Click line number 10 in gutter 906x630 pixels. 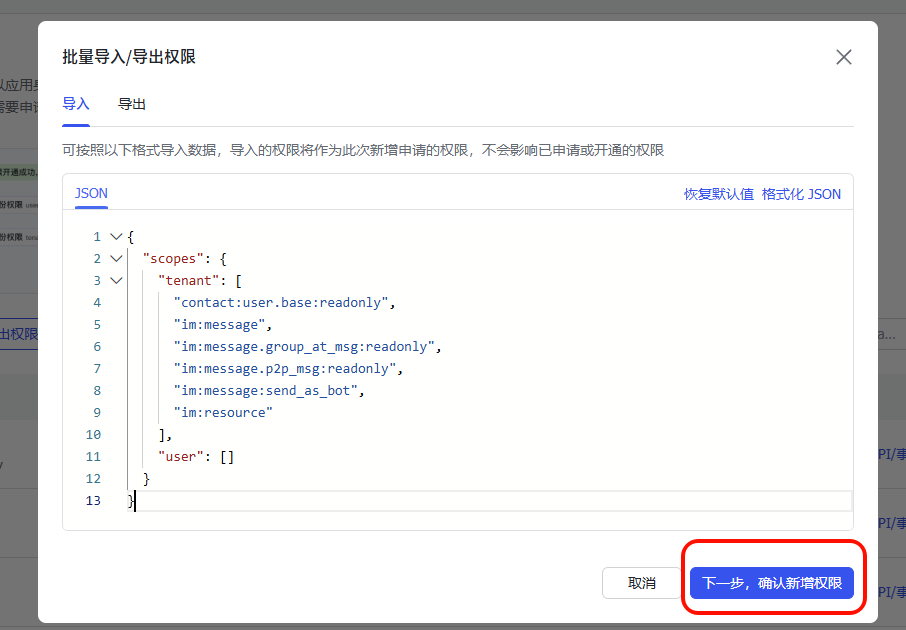tap(93, 434)
